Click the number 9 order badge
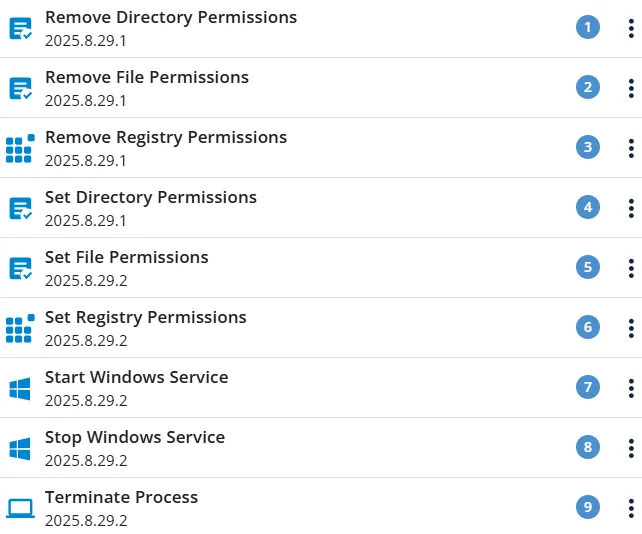This screenshot has height=534, width=642. click(588, 507)
